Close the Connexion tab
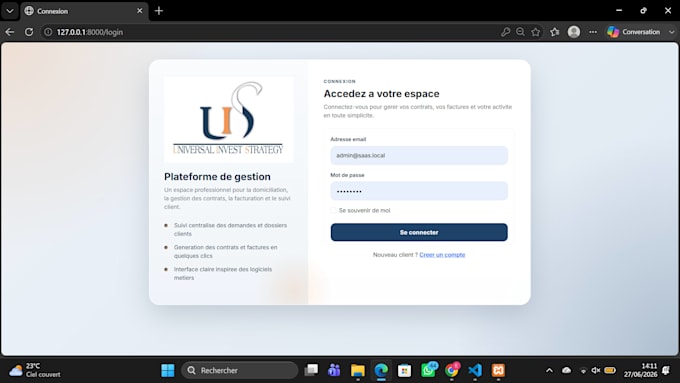This screenshot has height=383, width=680. coord(139,11)
